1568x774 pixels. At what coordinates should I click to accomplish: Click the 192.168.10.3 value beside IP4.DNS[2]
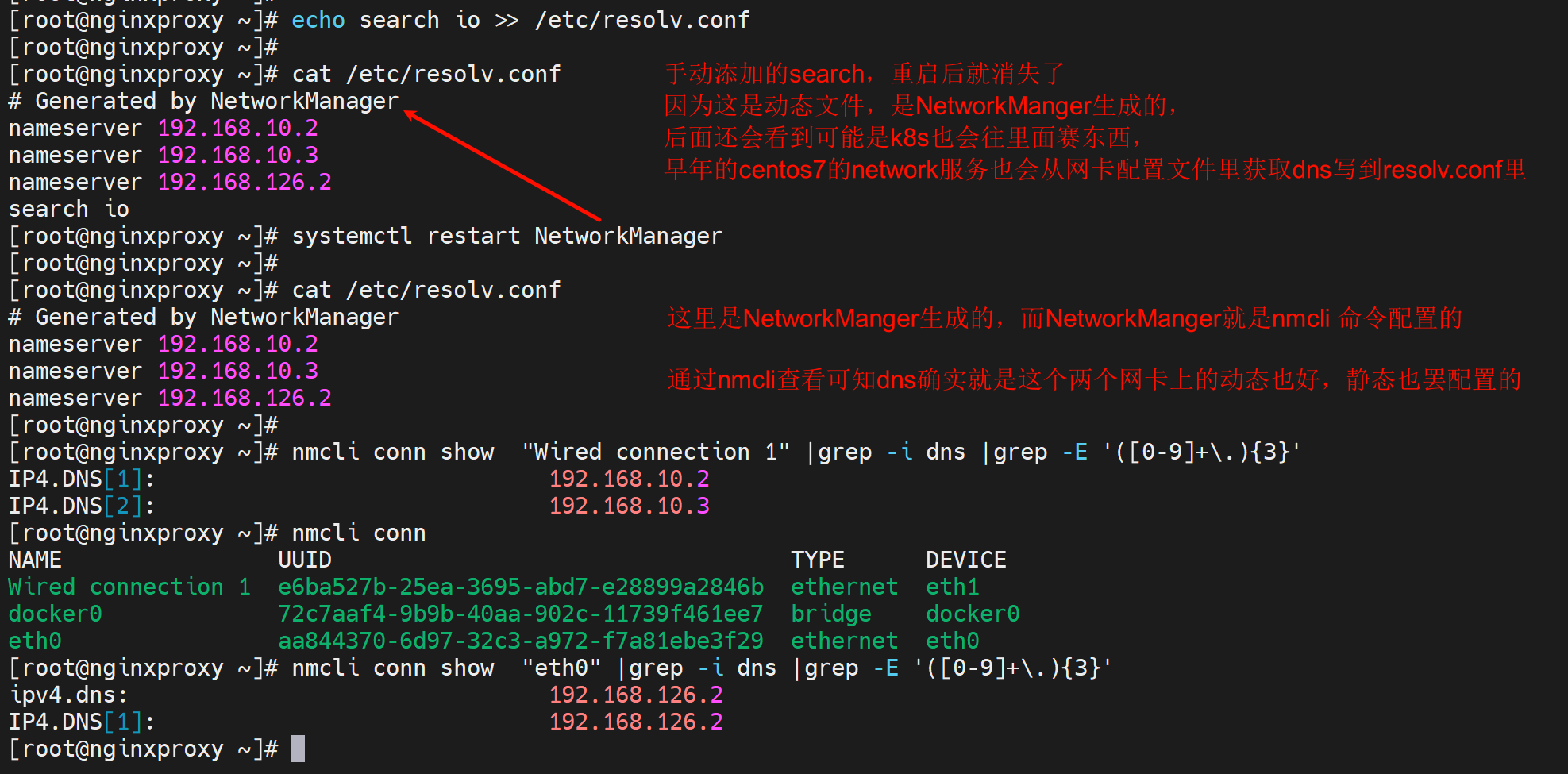(629, 506)
